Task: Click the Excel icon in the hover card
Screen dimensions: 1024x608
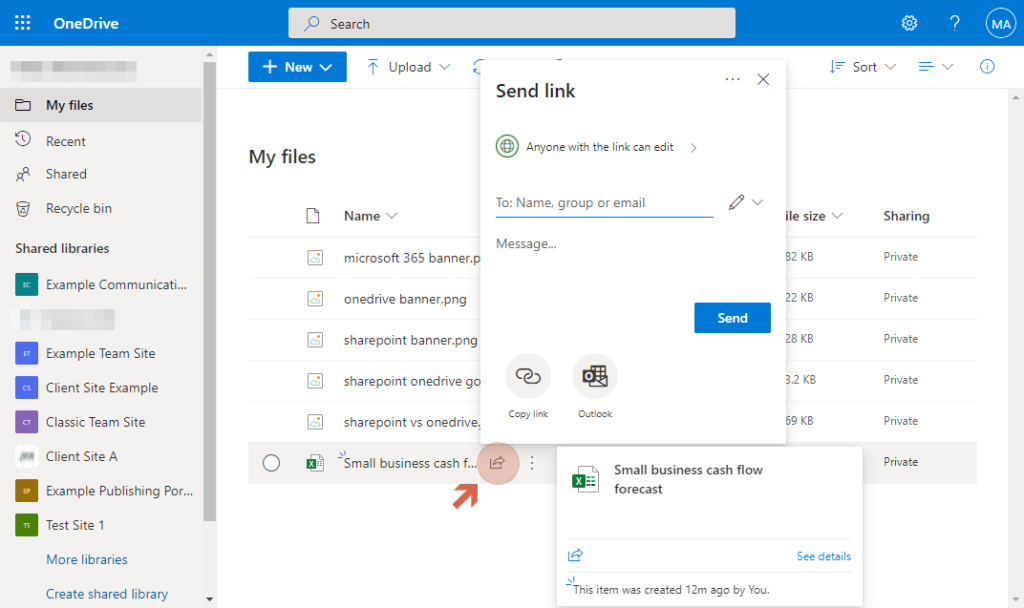Action: 585,480
